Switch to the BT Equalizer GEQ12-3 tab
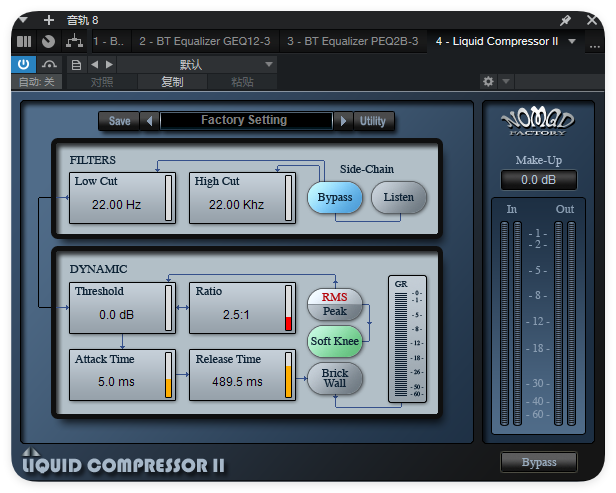This screenshot has height=493, width=616. (x=205, y=41)
